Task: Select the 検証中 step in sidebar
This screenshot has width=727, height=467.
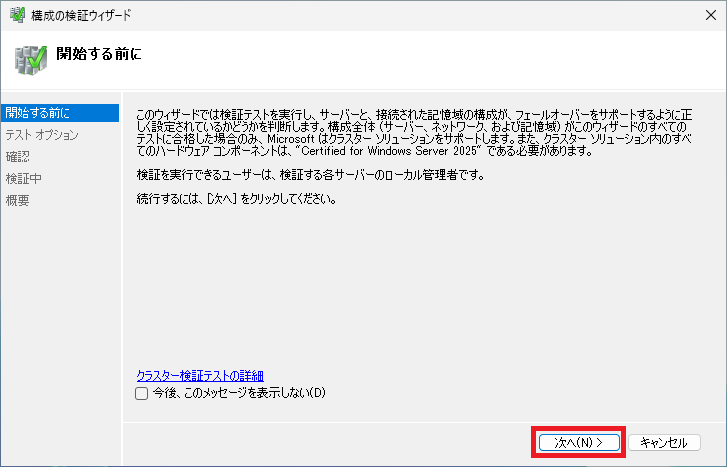Action: click(24, 179)
